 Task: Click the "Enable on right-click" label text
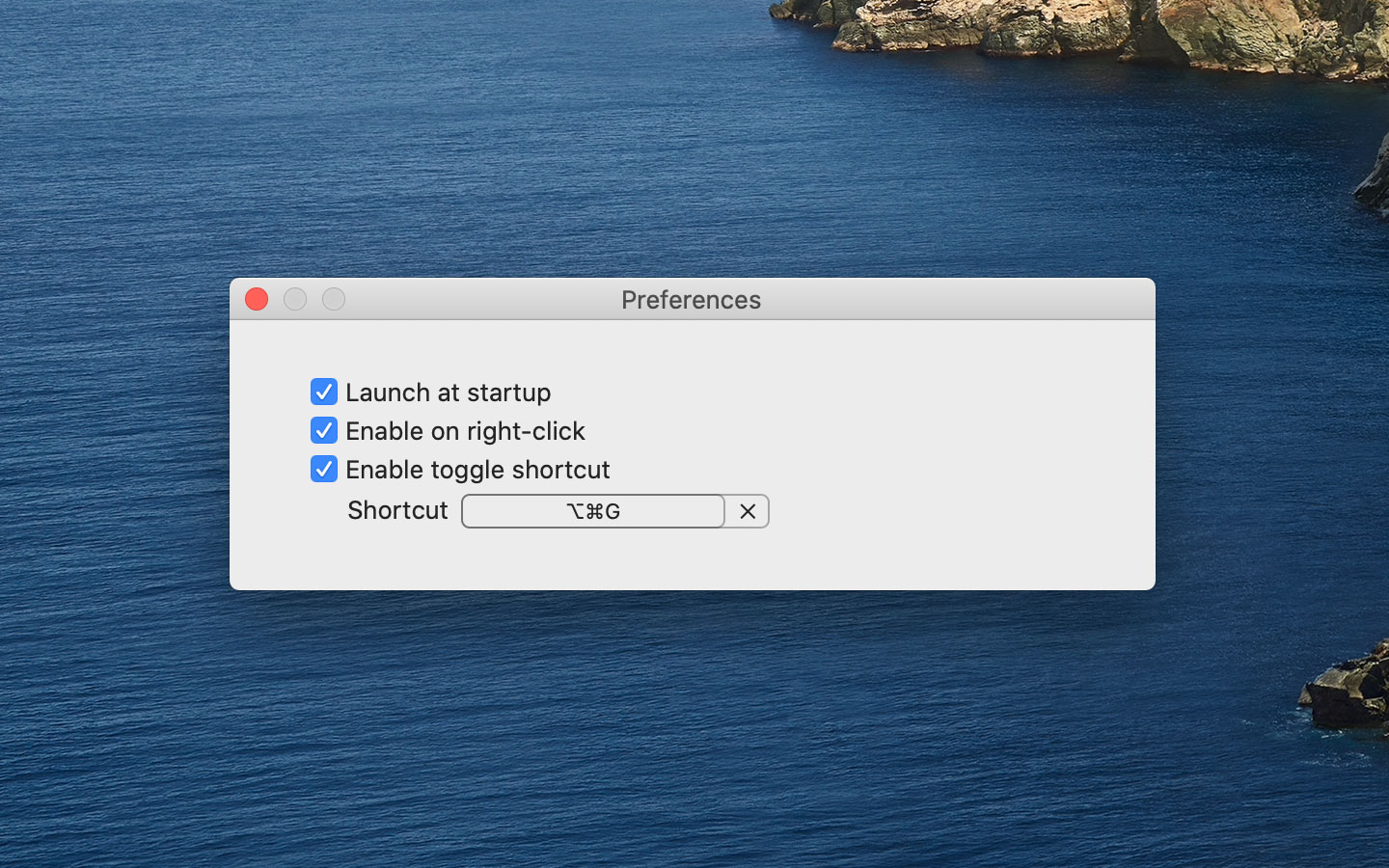click(466, 431)
